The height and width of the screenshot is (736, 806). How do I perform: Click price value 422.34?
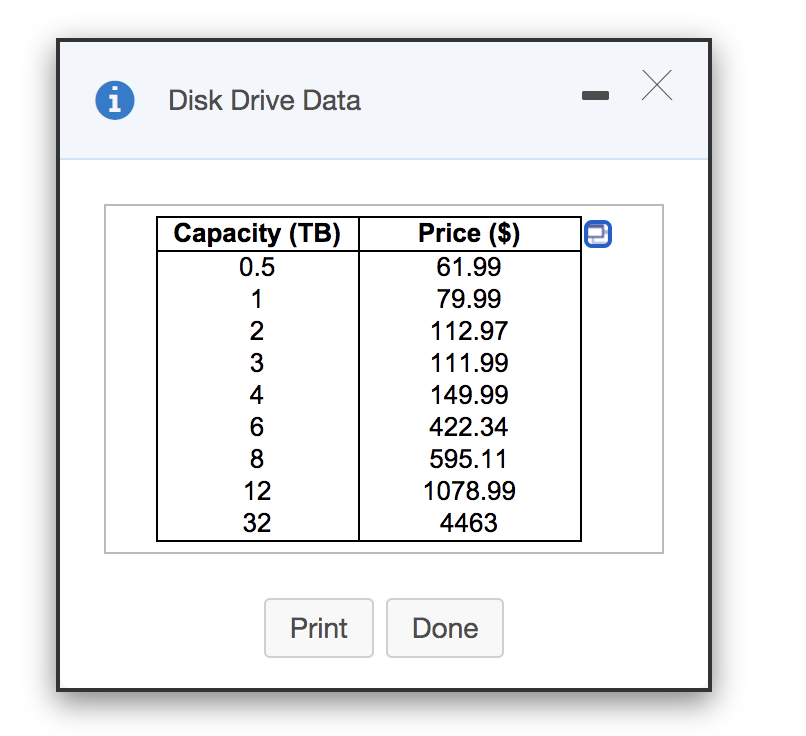(x=469, y=427)
